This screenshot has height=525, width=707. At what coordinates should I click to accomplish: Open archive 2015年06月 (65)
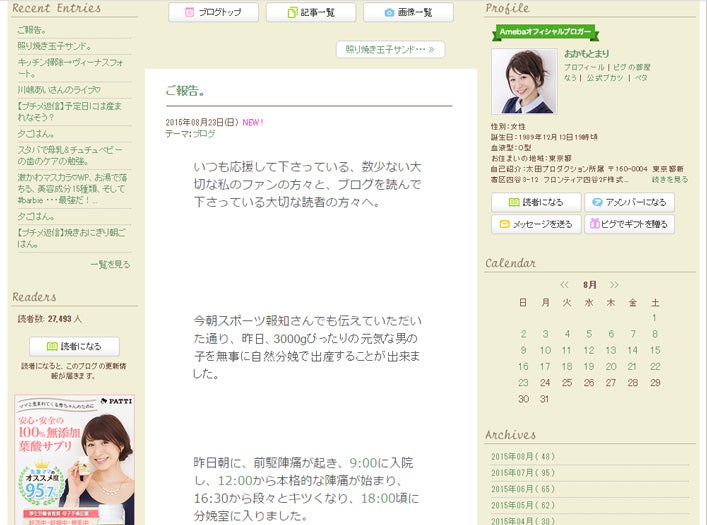[523, 489]
